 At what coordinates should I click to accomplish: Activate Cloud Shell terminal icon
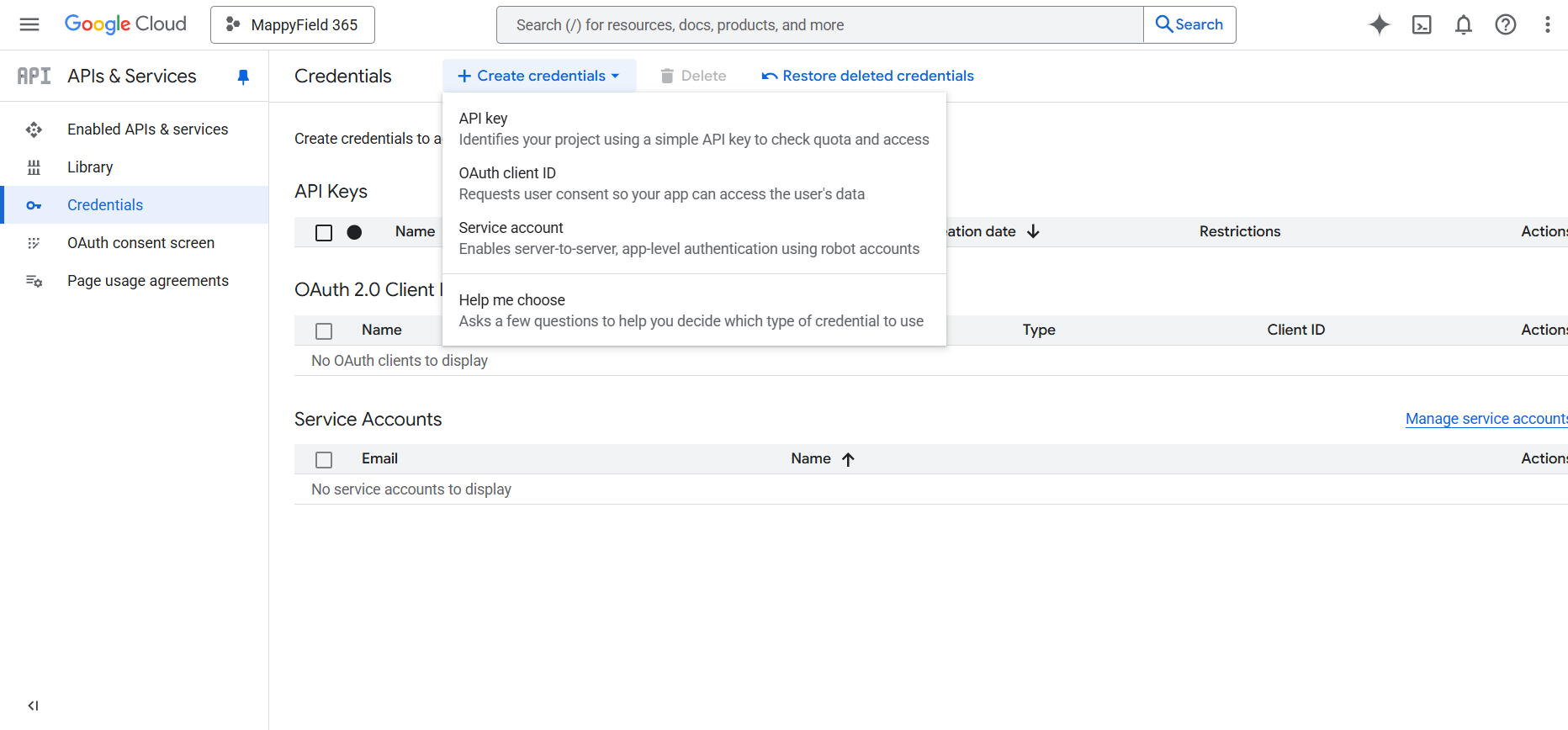point(1422,24)
